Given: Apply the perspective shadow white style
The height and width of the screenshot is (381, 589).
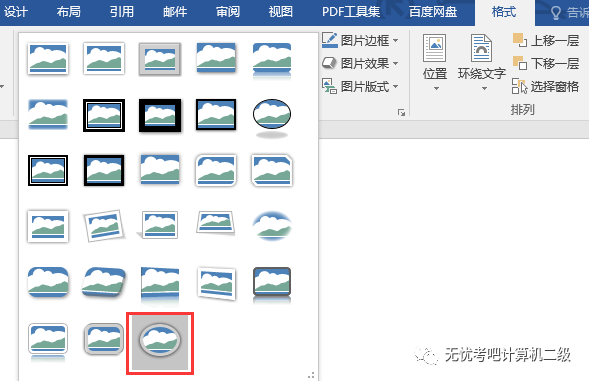Looking at the screenshot, I should 158,225.
